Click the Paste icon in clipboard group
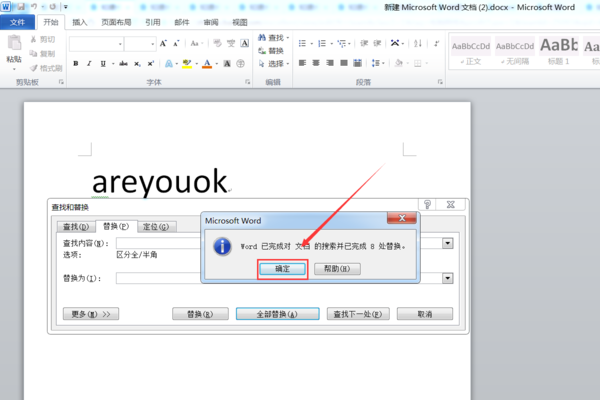The width and height of the screenshot is (600, 400). (x=15, y=43)
